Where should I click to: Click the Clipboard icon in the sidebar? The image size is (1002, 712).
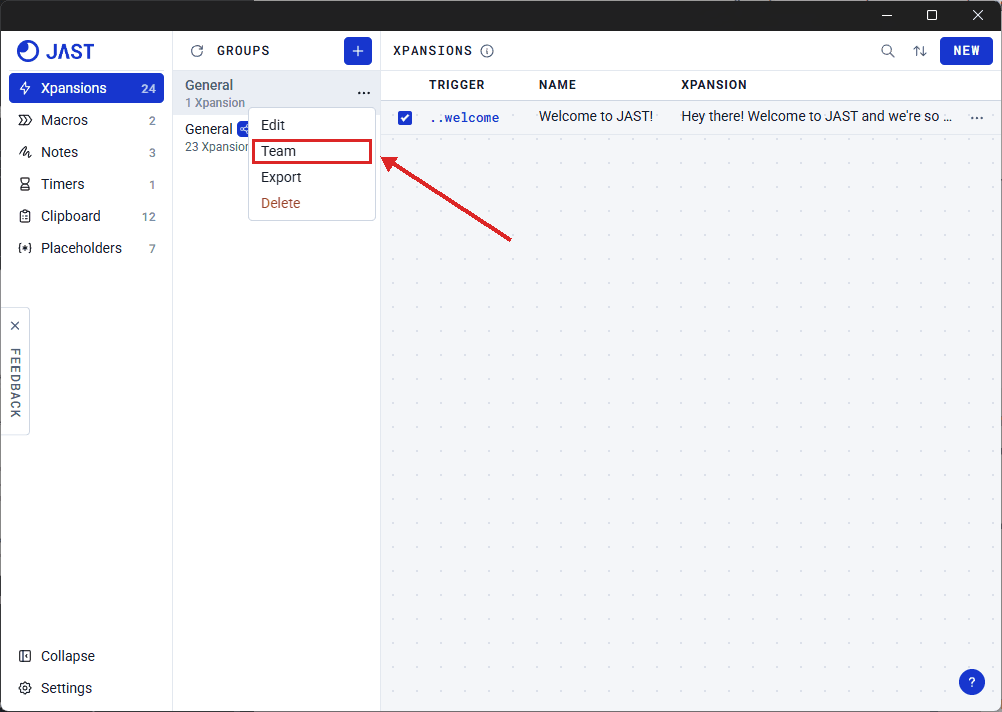25,216
